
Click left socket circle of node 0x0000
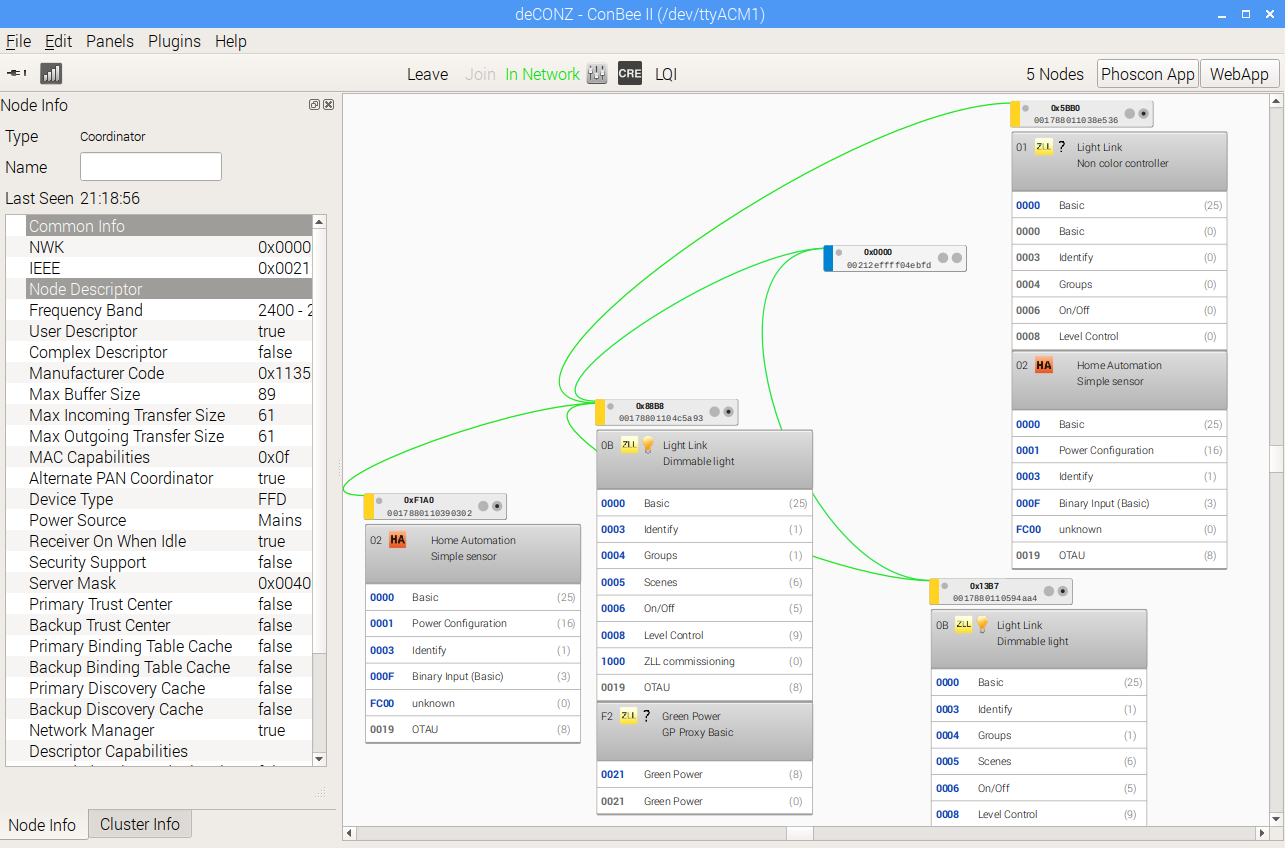point(943,258)
